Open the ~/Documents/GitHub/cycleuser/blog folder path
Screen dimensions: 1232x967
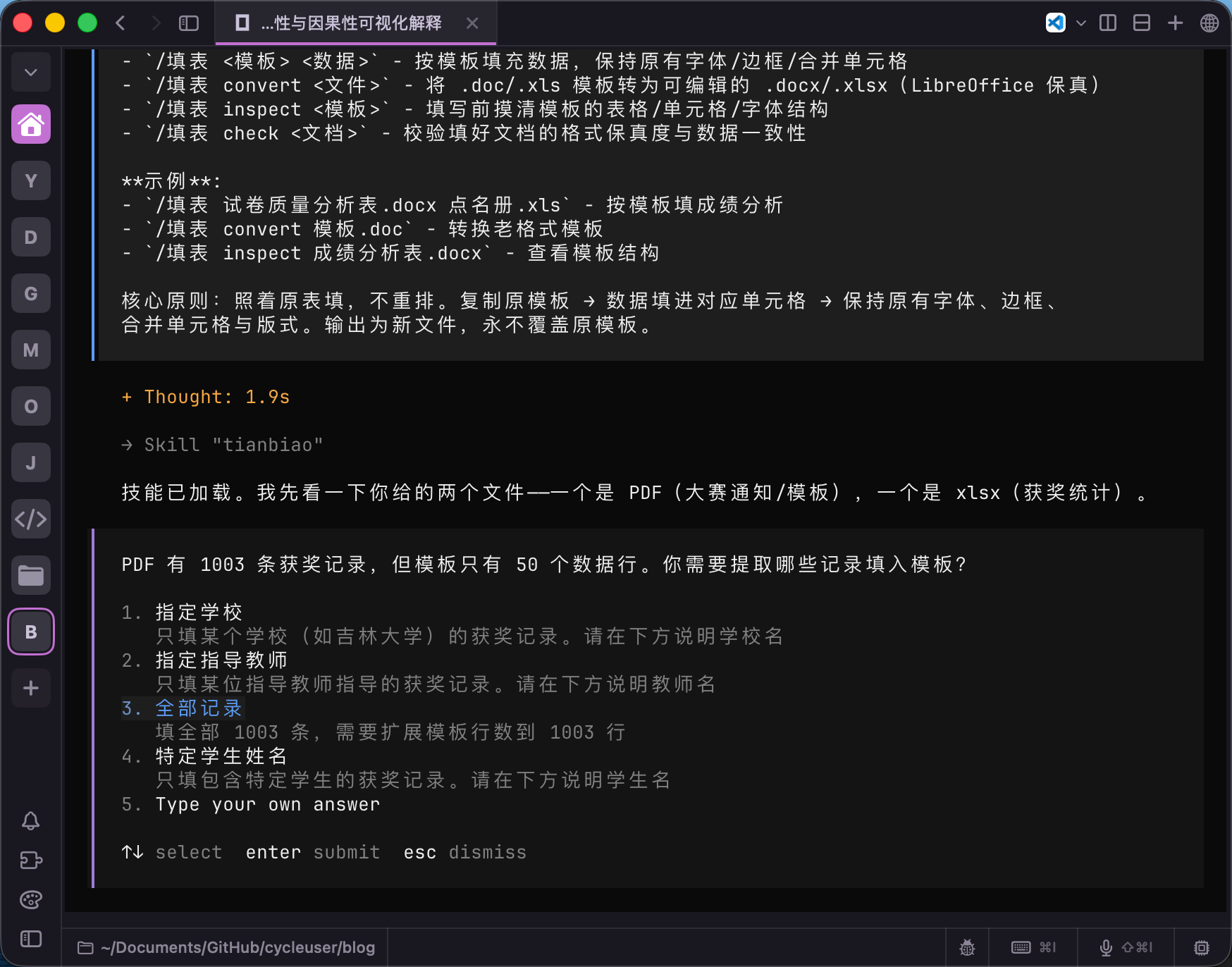(226, 947)
